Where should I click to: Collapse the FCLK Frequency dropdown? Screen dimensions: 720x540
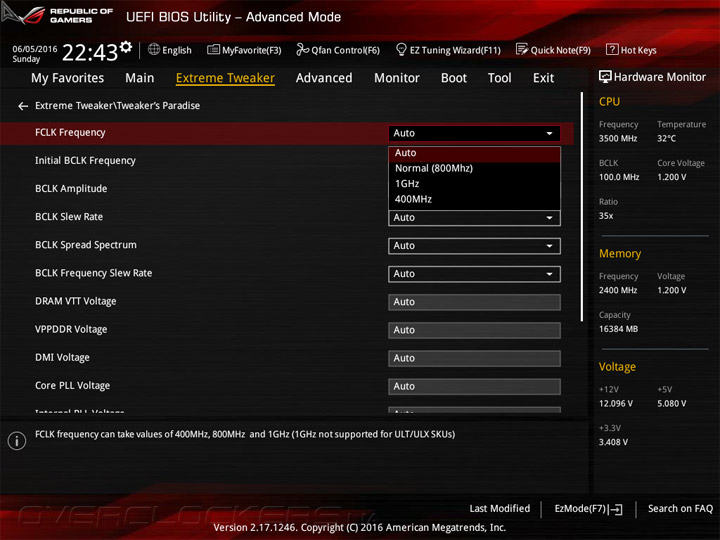(474, 133)
